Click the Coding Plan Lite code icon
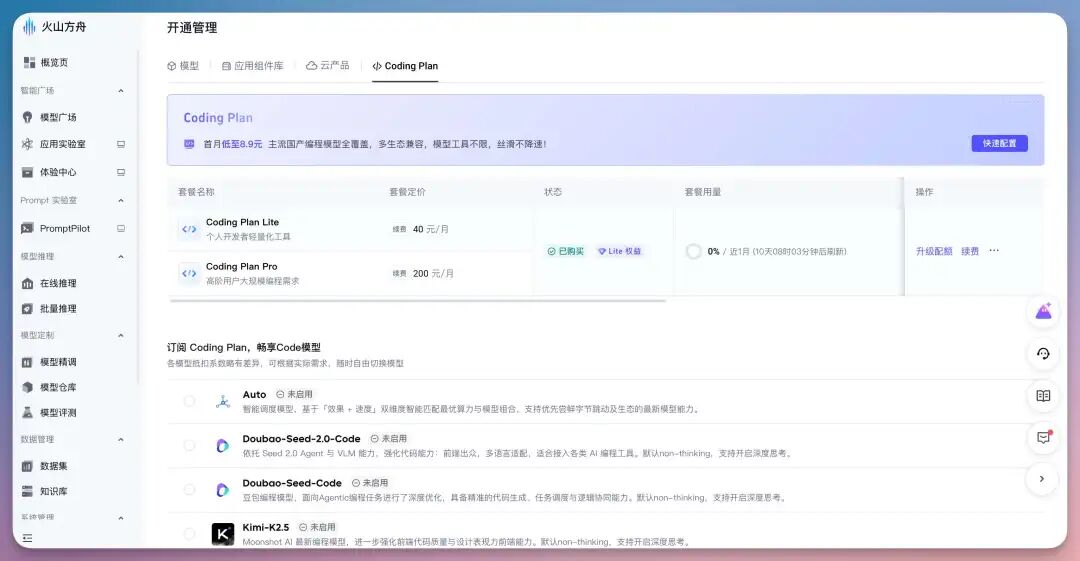Image resolution: width=1080 pixels, height=561 pixels. 189,229
